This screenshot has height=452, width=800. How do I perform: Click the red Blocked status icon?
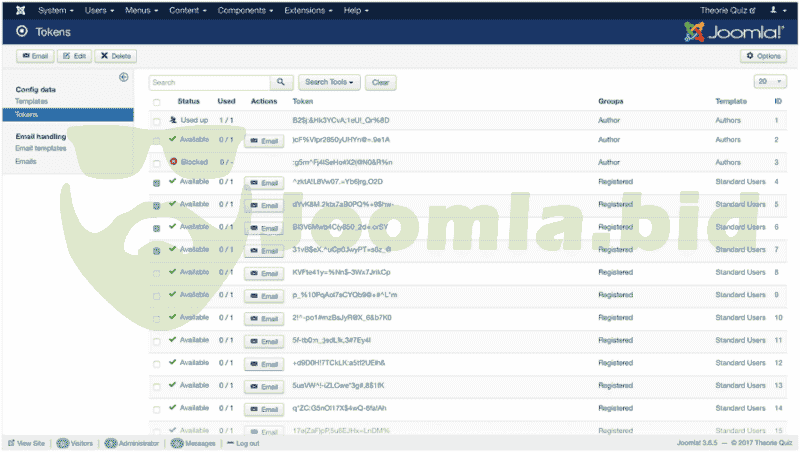[x=173, y=161]
